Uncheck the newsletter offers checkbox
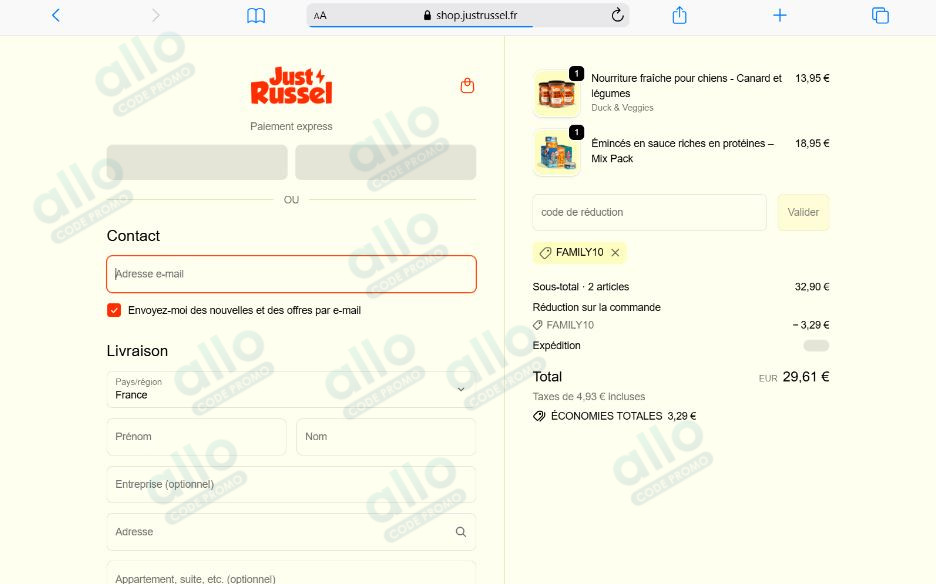The image size is (936, 584). tap(113, 310)
